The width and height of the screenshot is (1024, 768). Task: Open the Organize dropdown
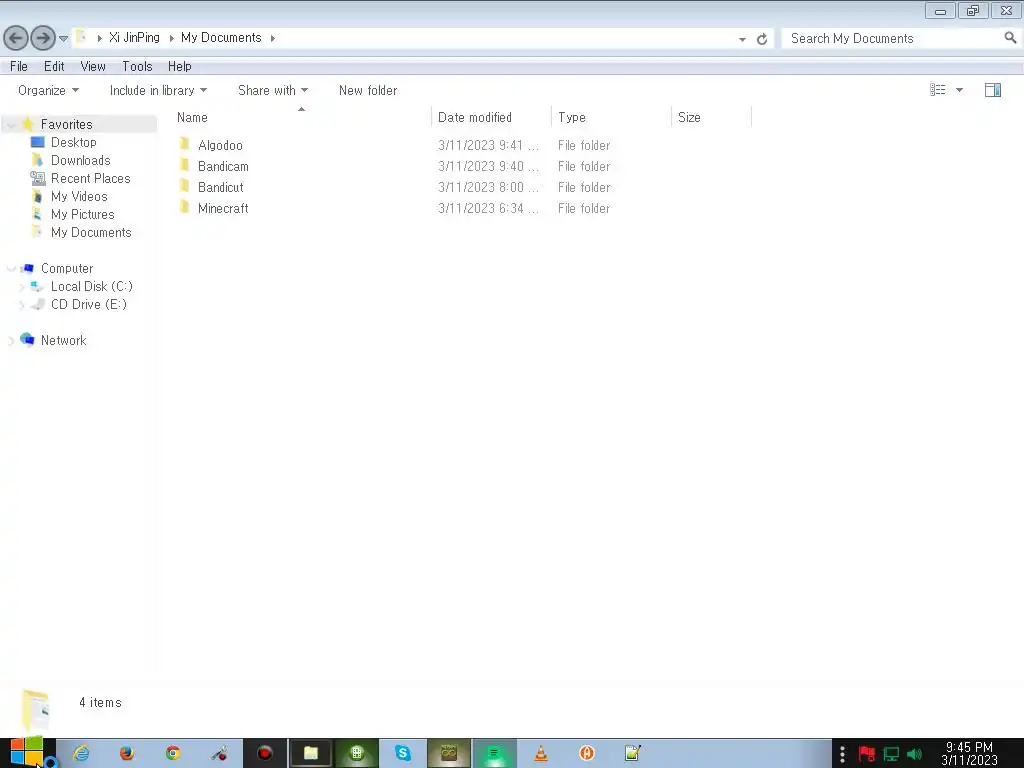(x=48, y=90)
